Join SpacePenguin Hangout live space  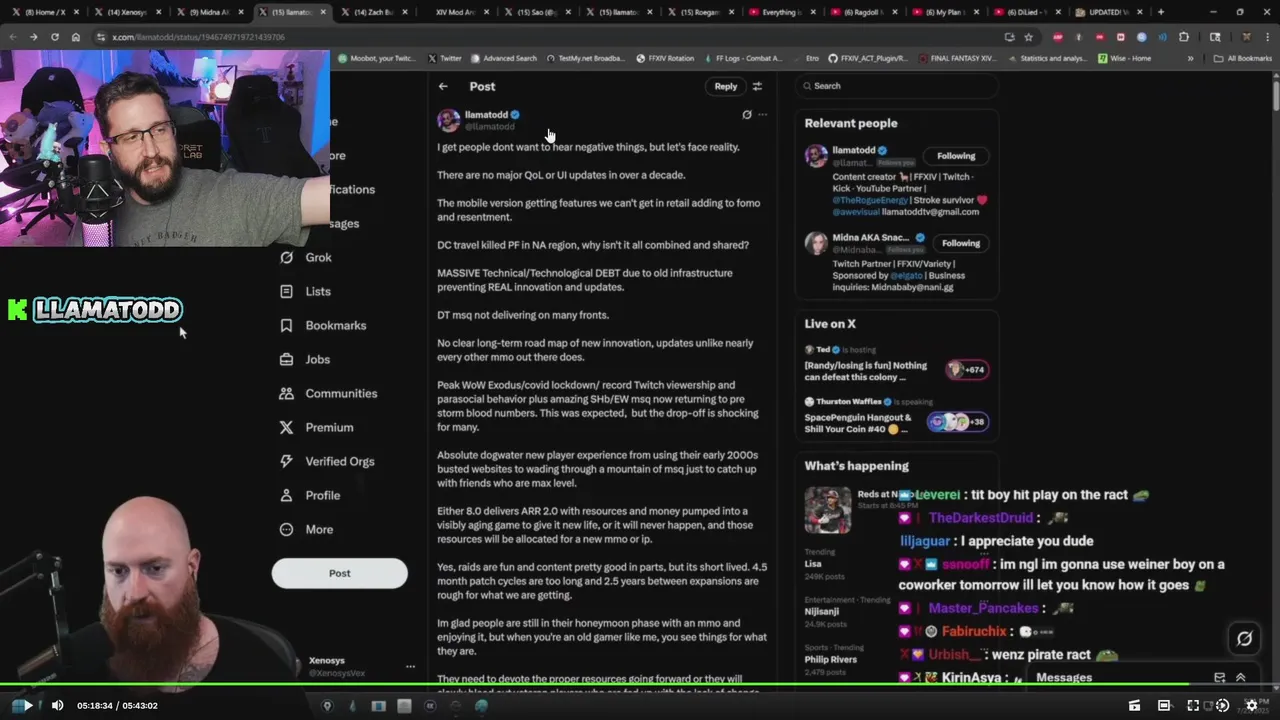tap(895, 417)
